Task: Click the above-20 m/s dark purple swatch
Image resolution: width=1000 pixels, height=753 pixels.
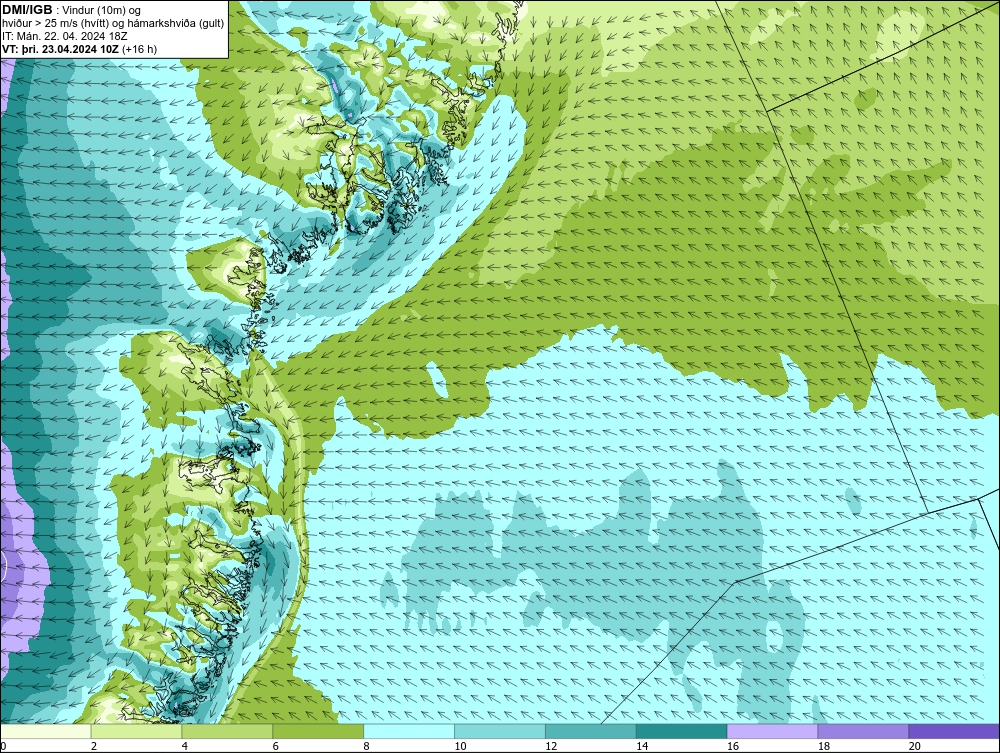Action: click(954, 731)
